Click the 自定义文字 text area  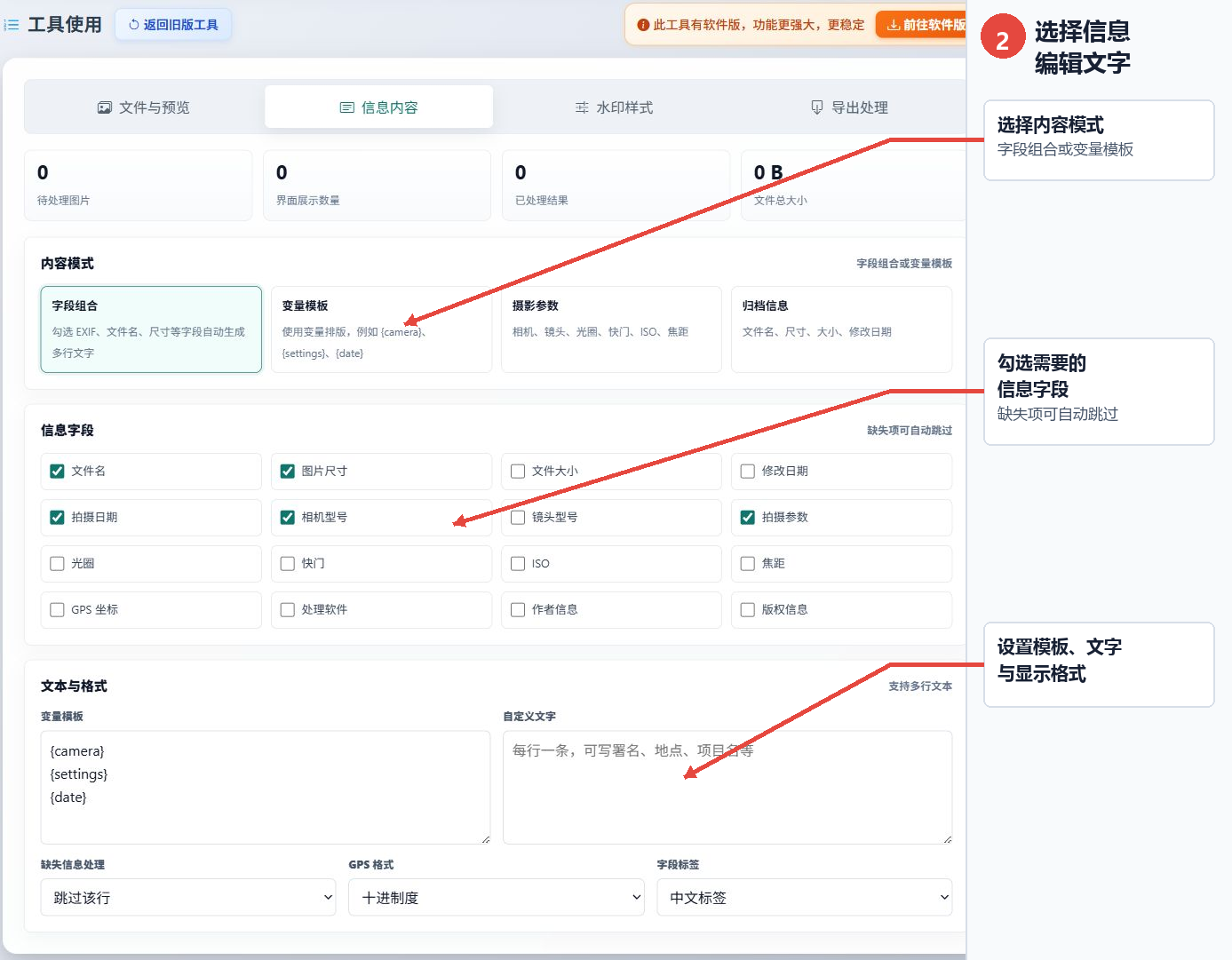pos(727,788)
